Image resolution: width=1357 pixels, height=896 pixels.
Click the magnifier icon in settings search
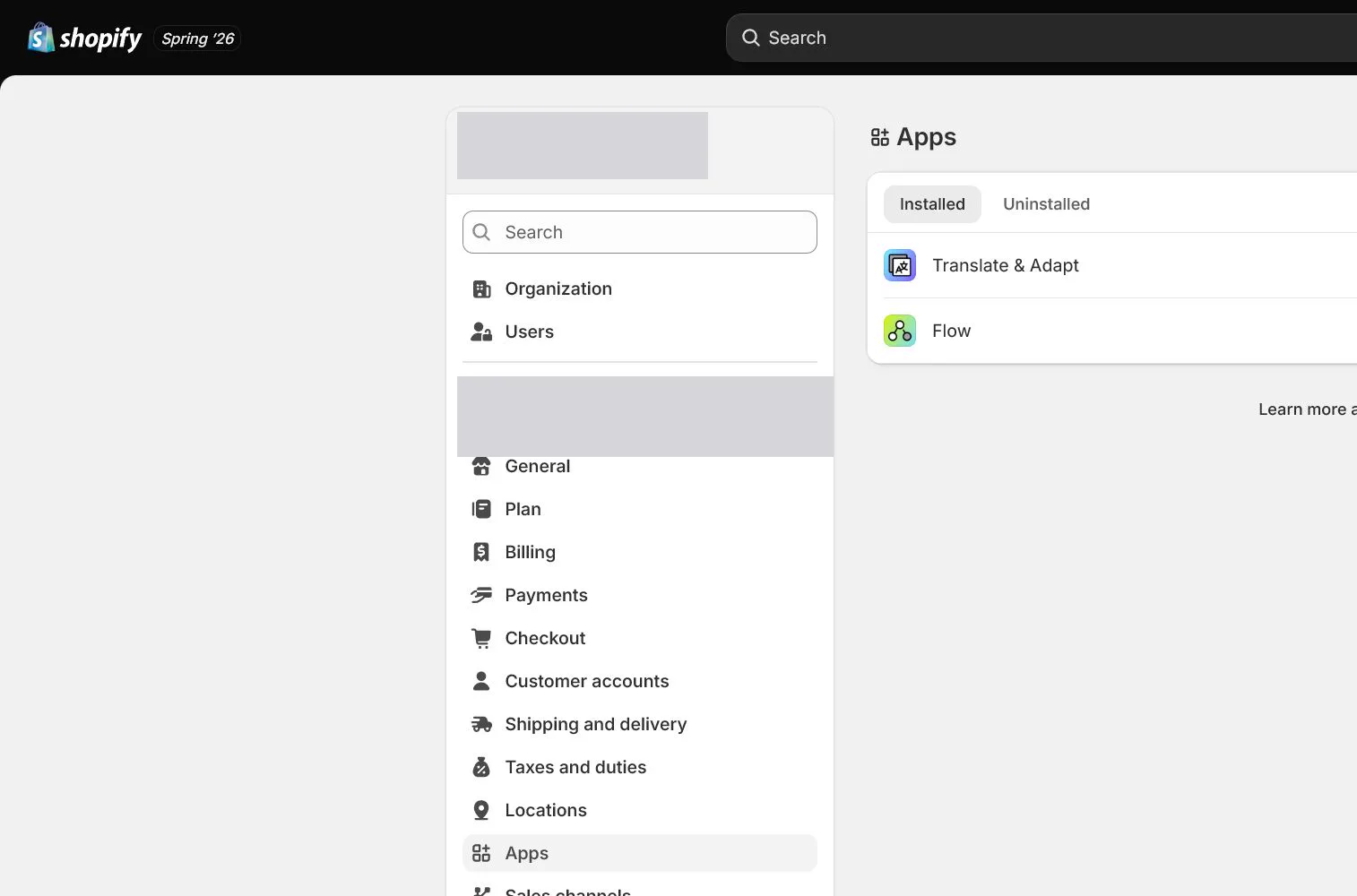click(x=481, y=232)
